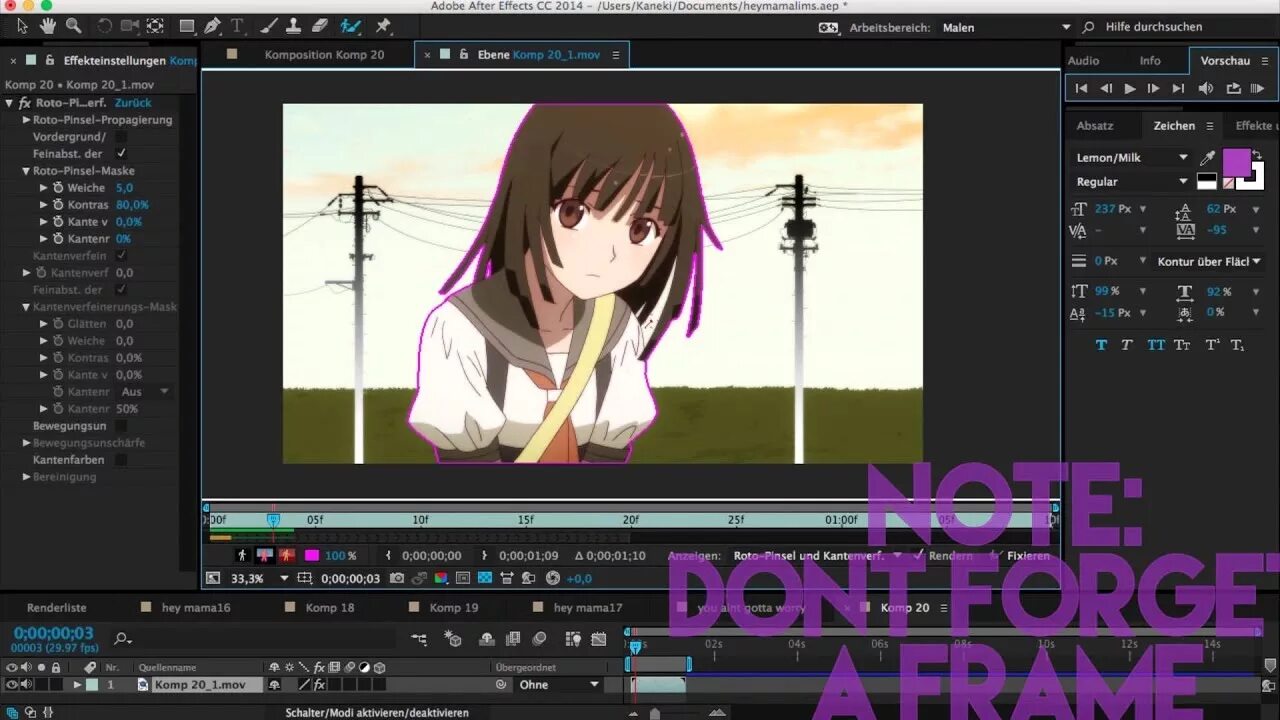Toggle alpha view of Roto Brush
Screen dimensions: 1280x720
coord(241,555)
